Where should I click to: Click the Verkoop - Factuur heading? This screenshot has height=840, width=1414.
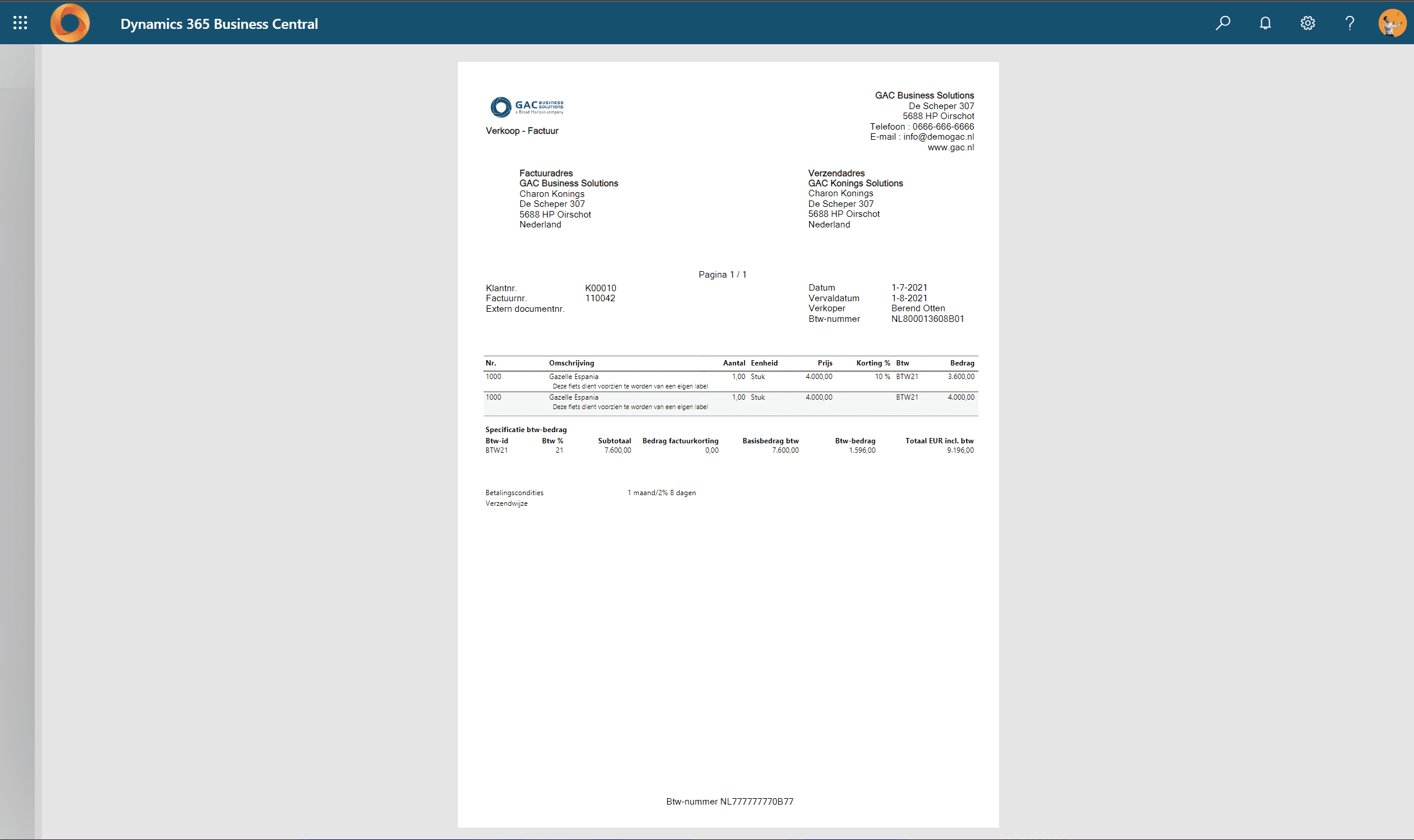pos(522,131)
